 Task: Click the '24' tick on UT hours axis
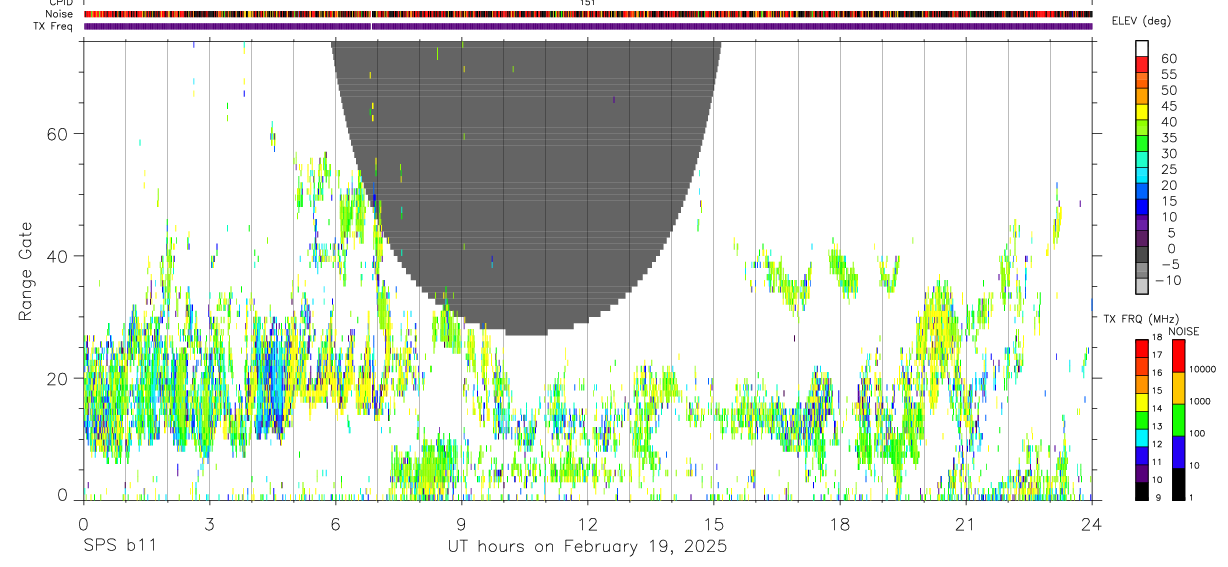[1091, 524]
